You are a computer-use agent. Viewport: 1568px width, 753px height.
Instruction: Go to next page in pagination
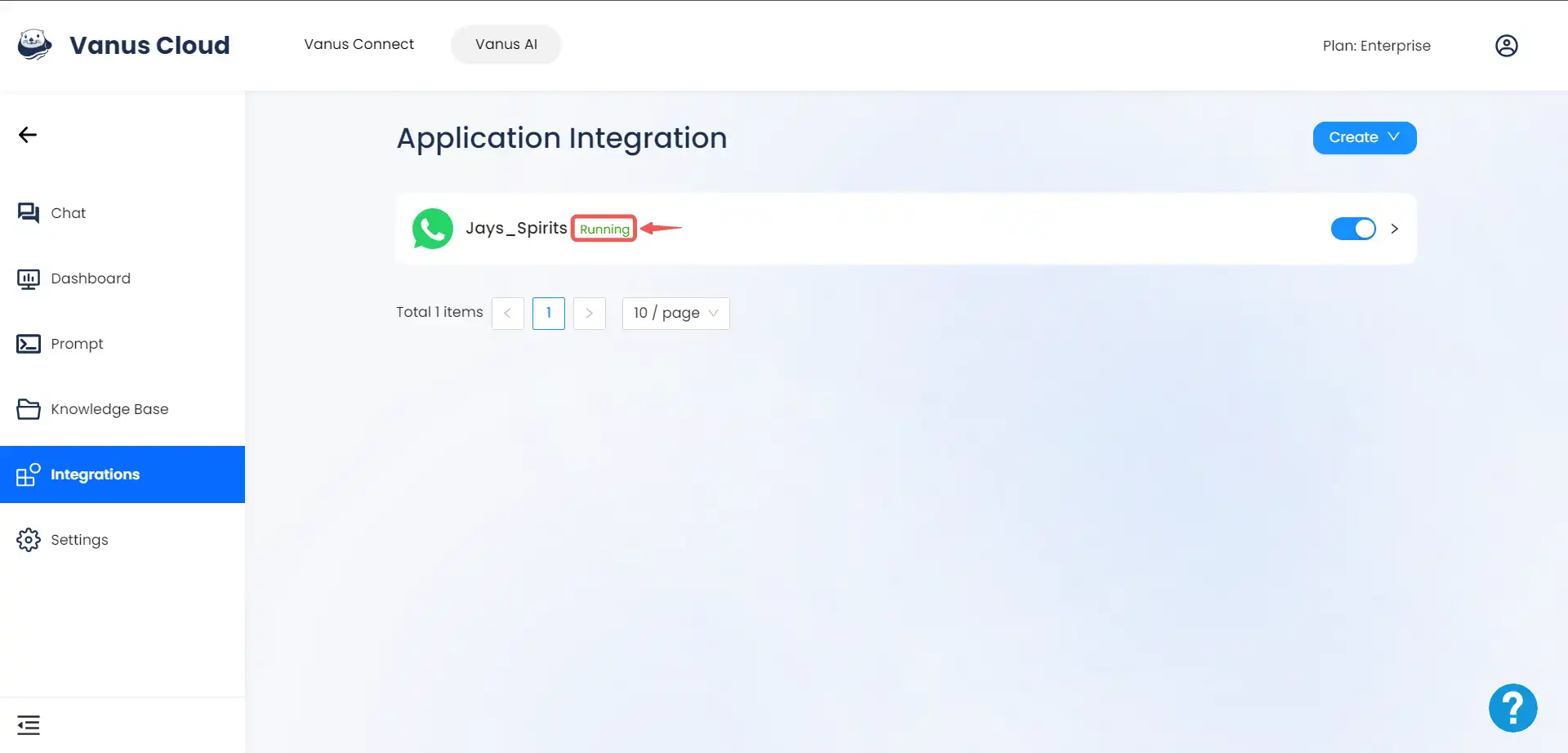point(590,314)
